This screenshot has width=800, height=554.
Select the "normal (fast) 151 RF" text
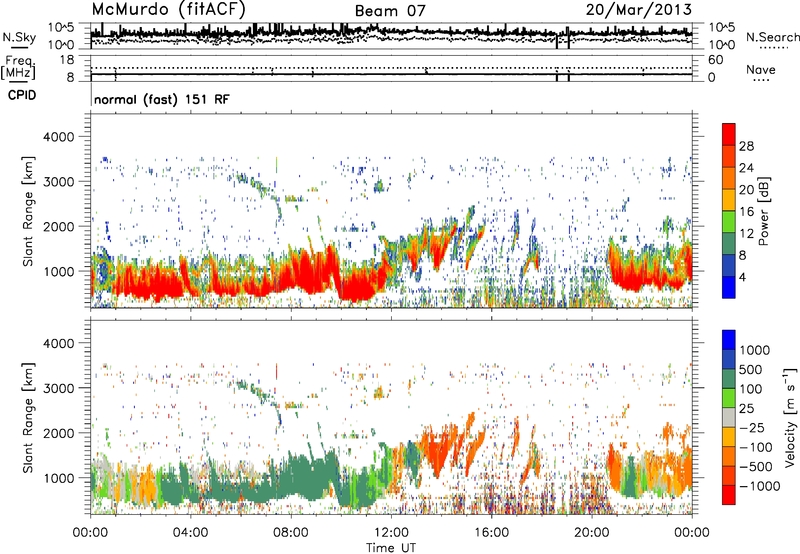click(x=162, y=99)
